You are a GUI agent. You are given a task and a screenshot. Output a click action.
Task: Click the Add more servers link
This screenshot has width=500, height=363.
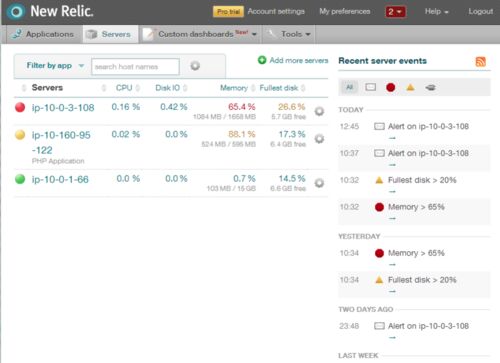tap(299, 60)
